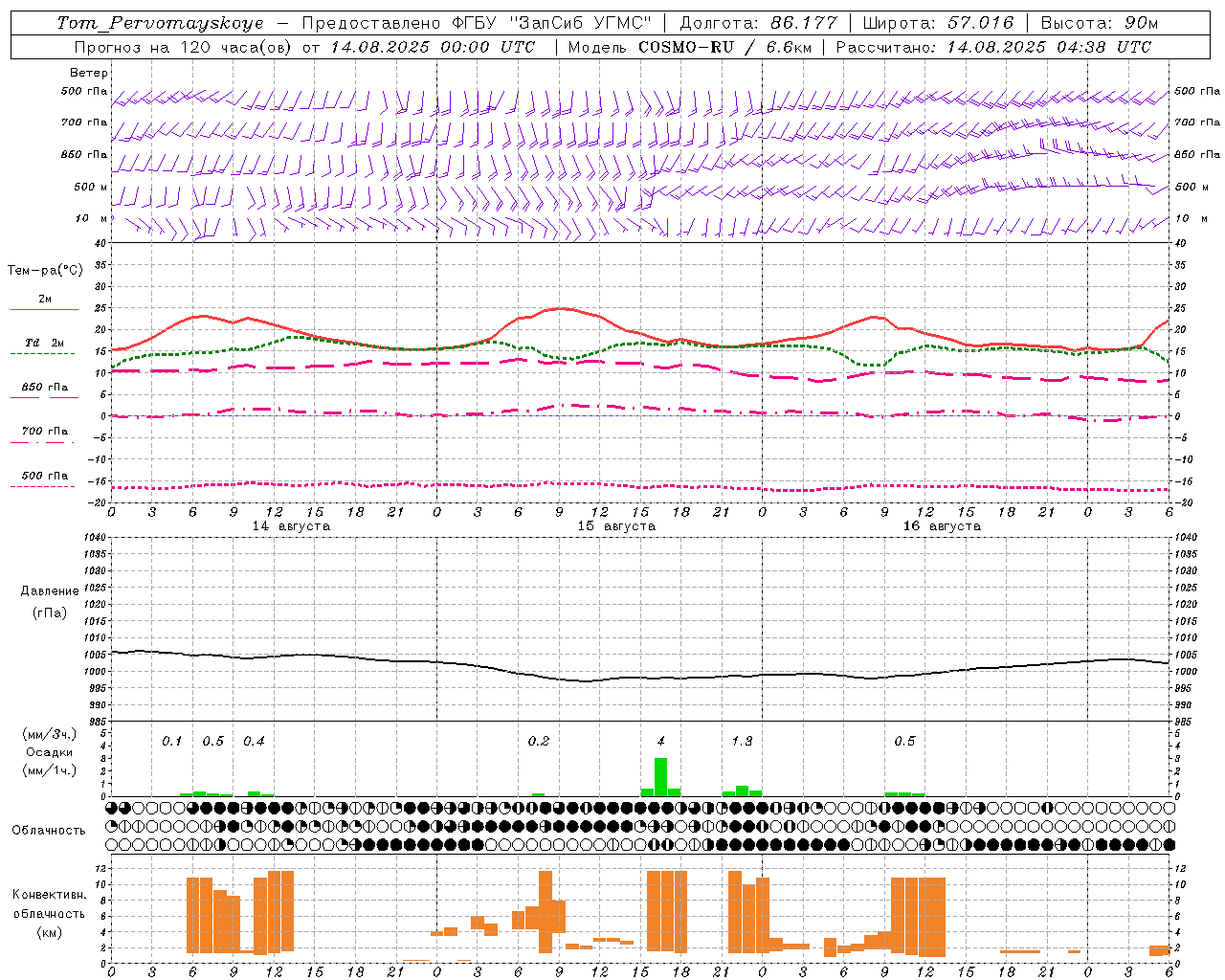
Task: Click the 1.3 precipitation value
Action: [742, 741]
